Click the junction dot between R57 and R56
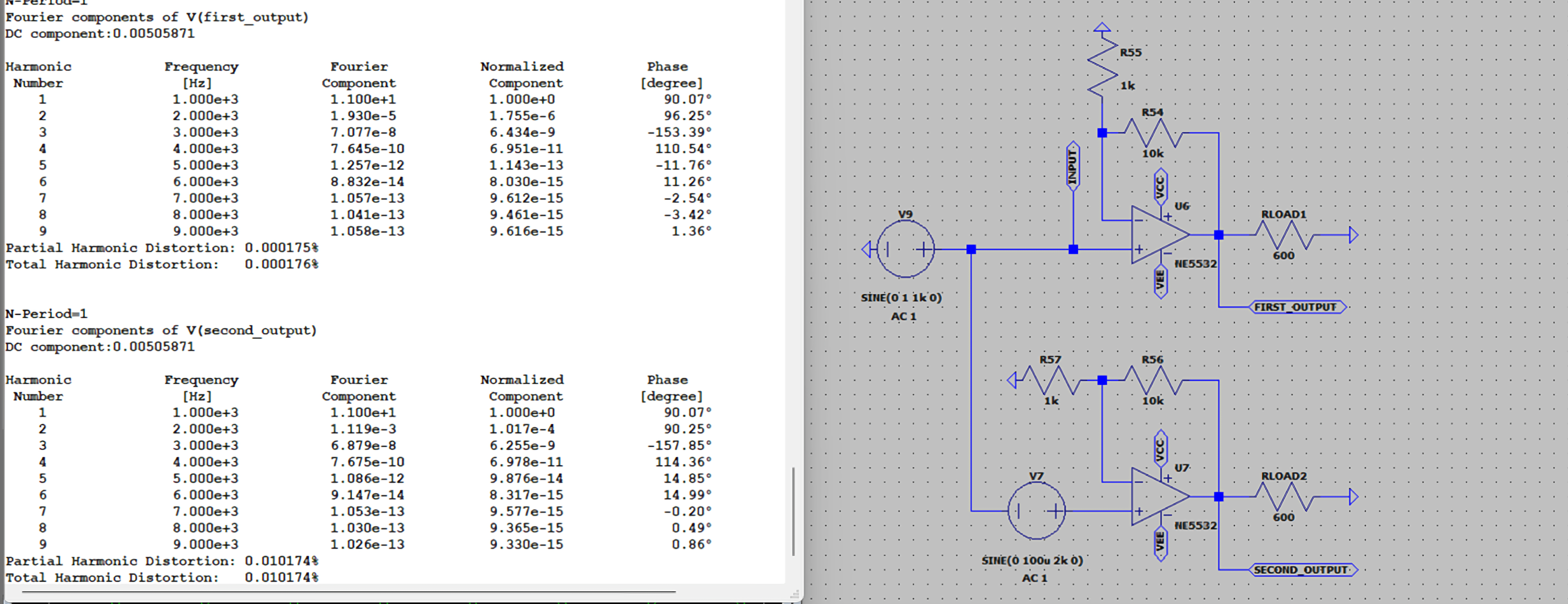1568x604 pixels. (x=1102, y=380)
